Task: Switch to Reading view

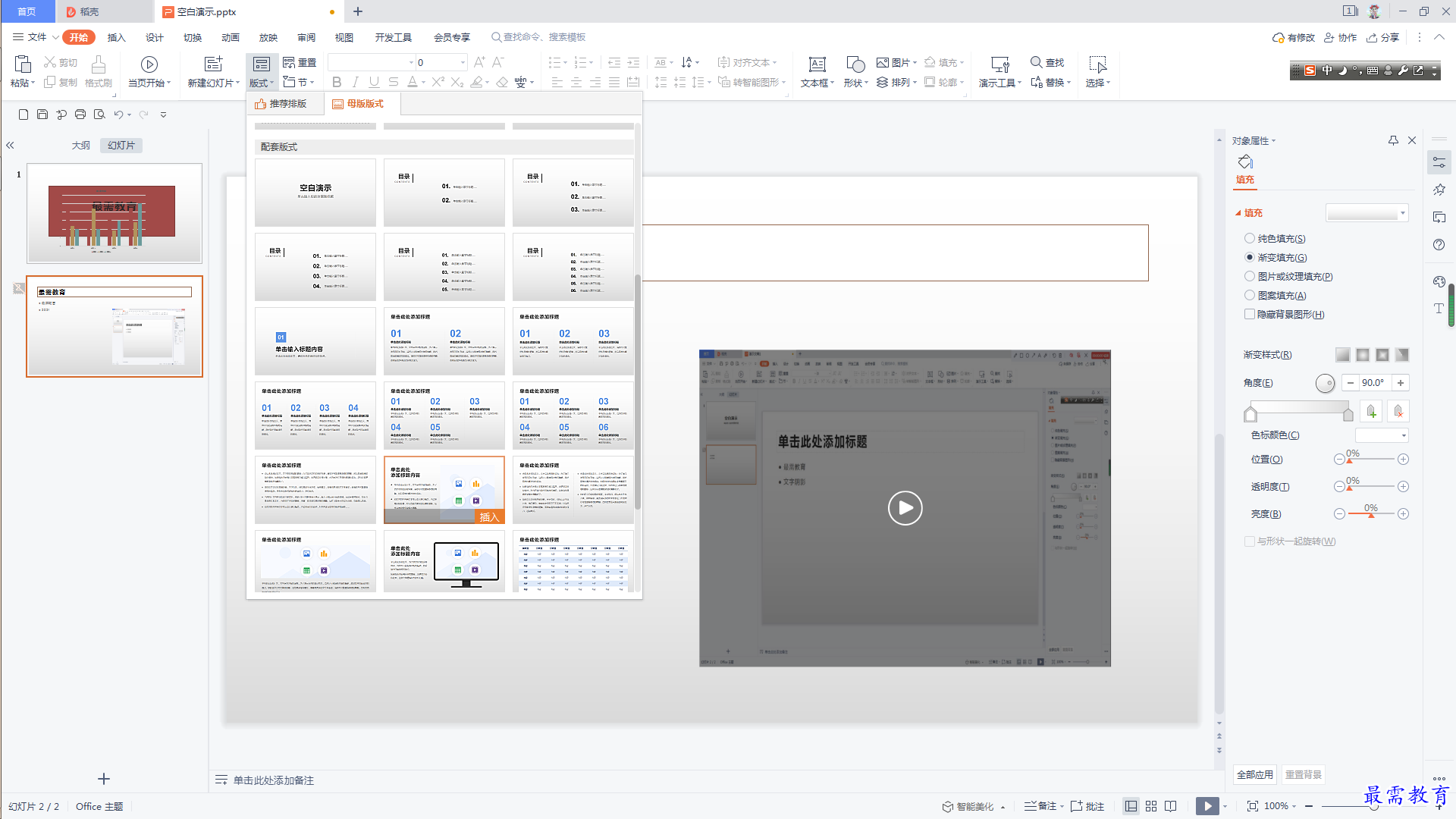Action: tap(1171, 806)
